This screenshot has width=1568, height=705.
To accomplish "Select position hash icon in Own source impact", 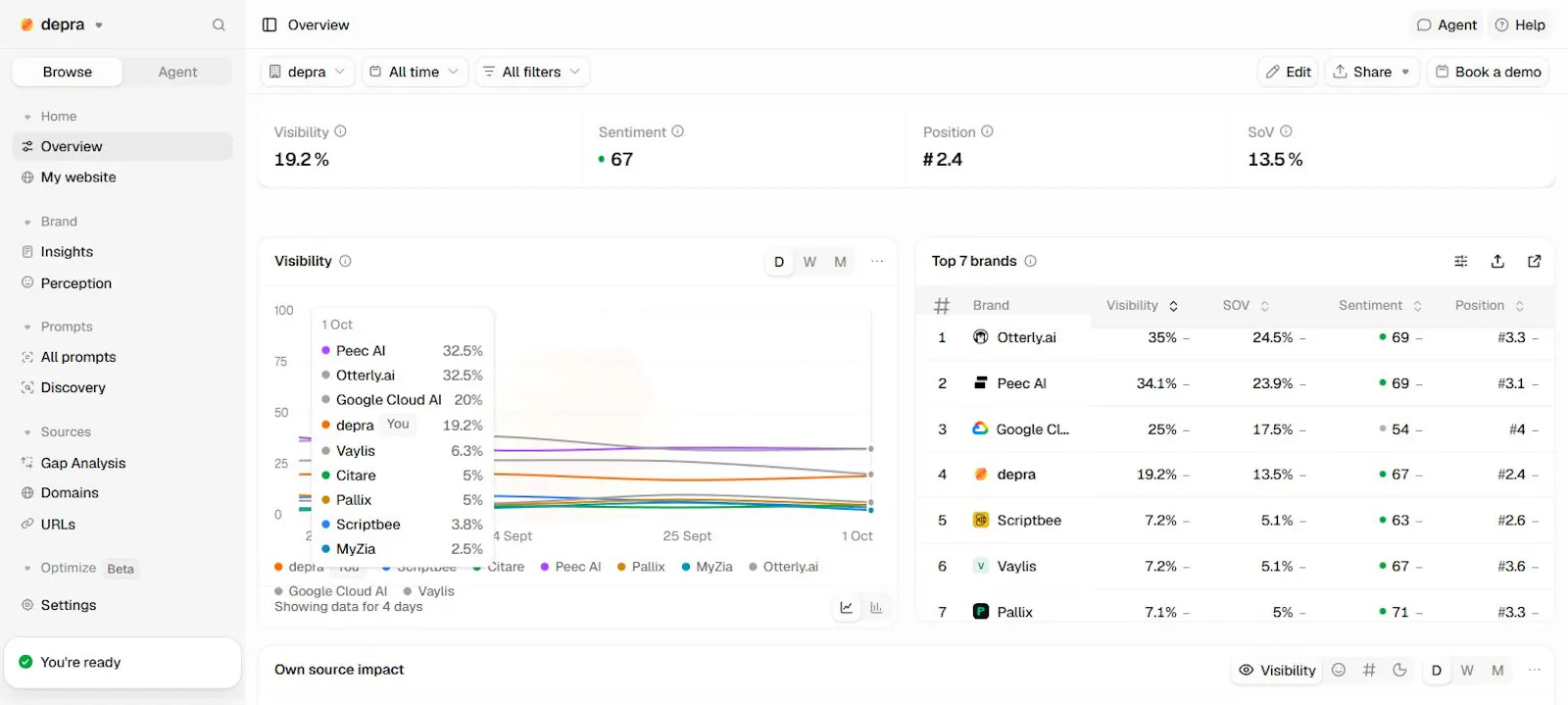I will pos(1369,671).
